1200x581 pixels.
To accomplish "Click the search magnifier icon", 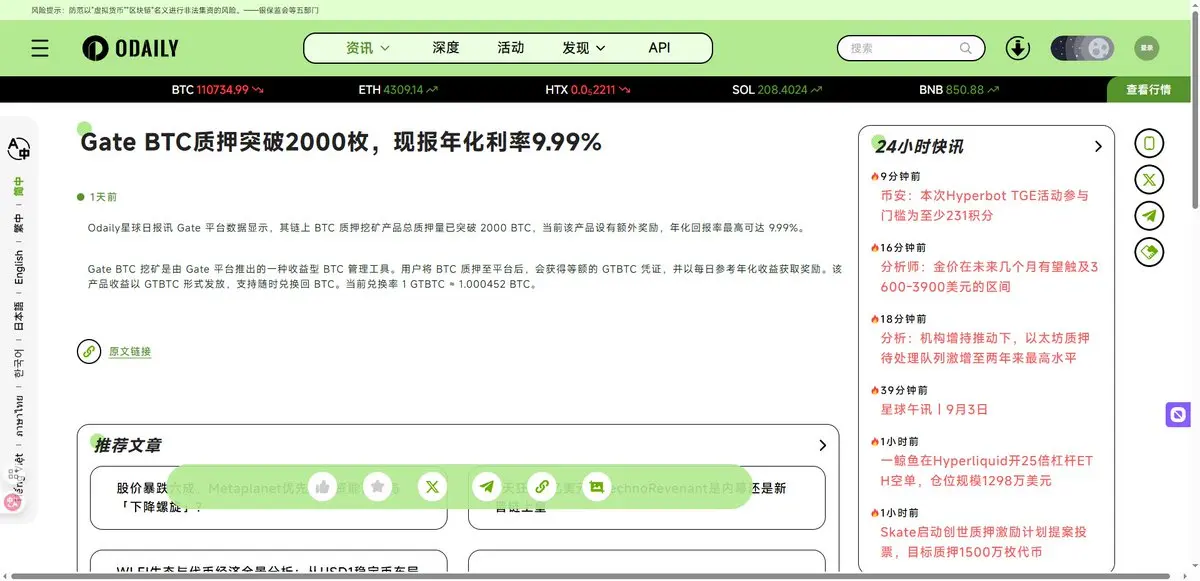I will (966, 48).
